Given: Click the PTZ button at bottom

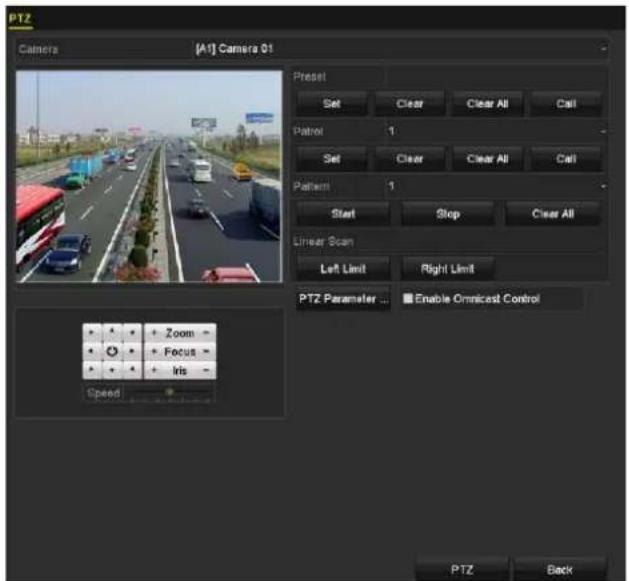Looking at the screenshot, I should coord(462,569).
